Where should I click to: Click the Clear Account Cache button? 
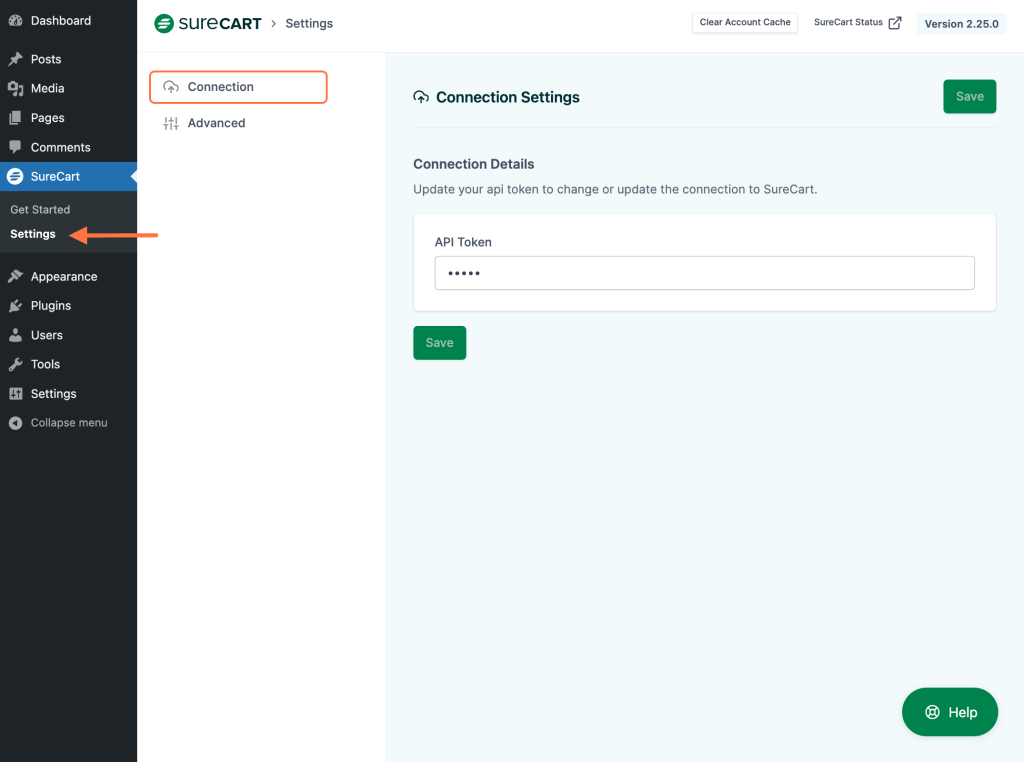[744, 22]
